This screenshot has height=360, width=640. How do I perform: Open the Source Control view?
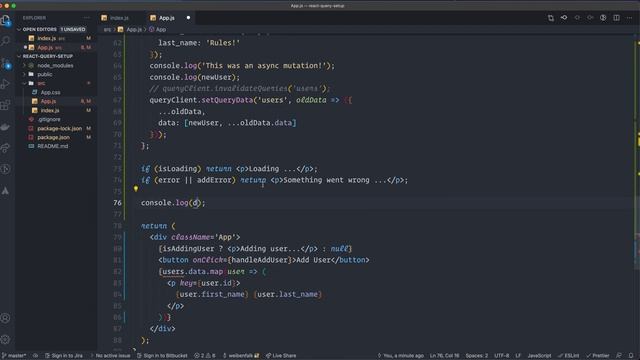pos(6,63)
